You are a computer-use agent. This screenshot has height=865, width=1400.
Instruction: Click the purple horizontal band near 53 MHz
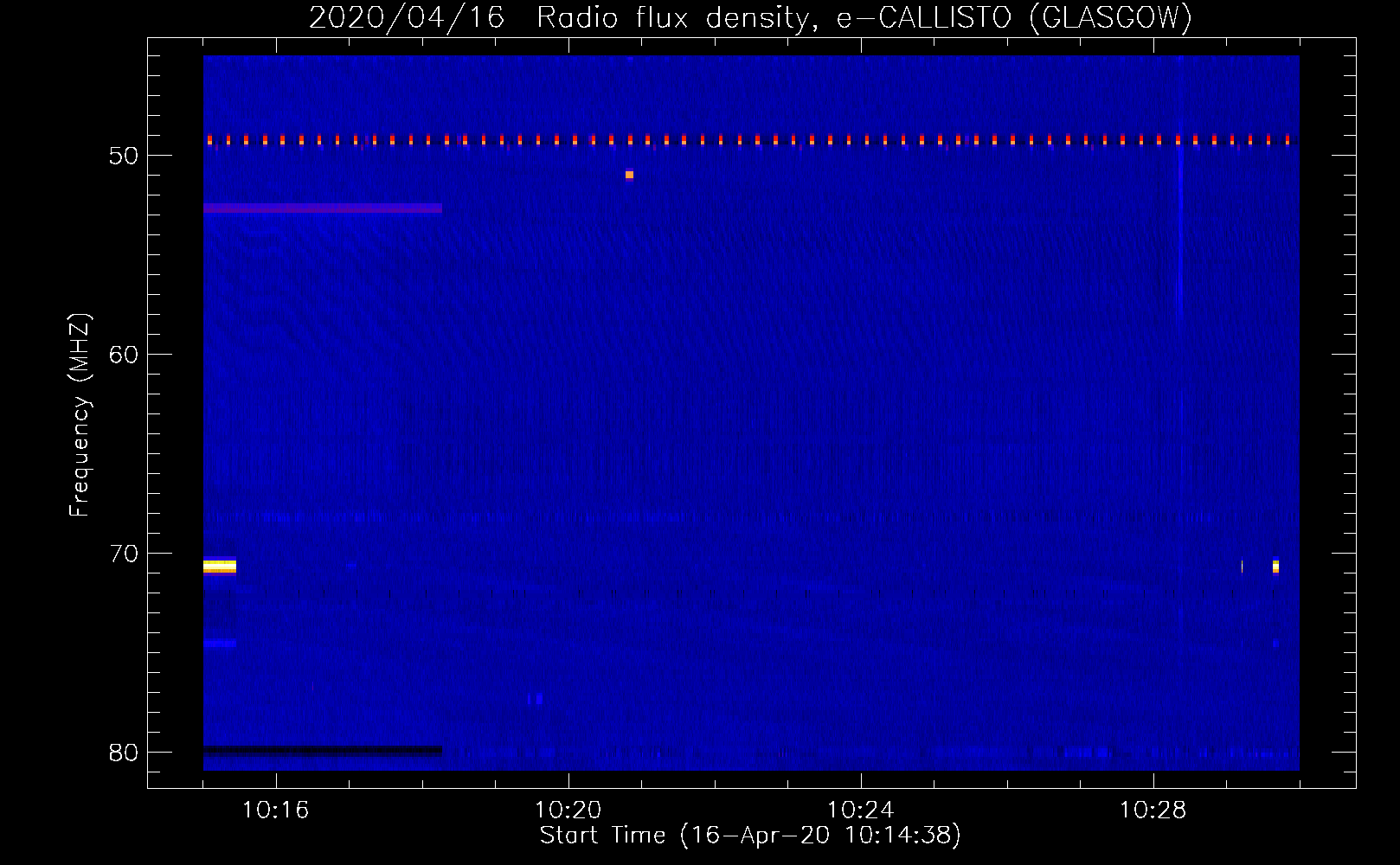(x=322, y=208)
